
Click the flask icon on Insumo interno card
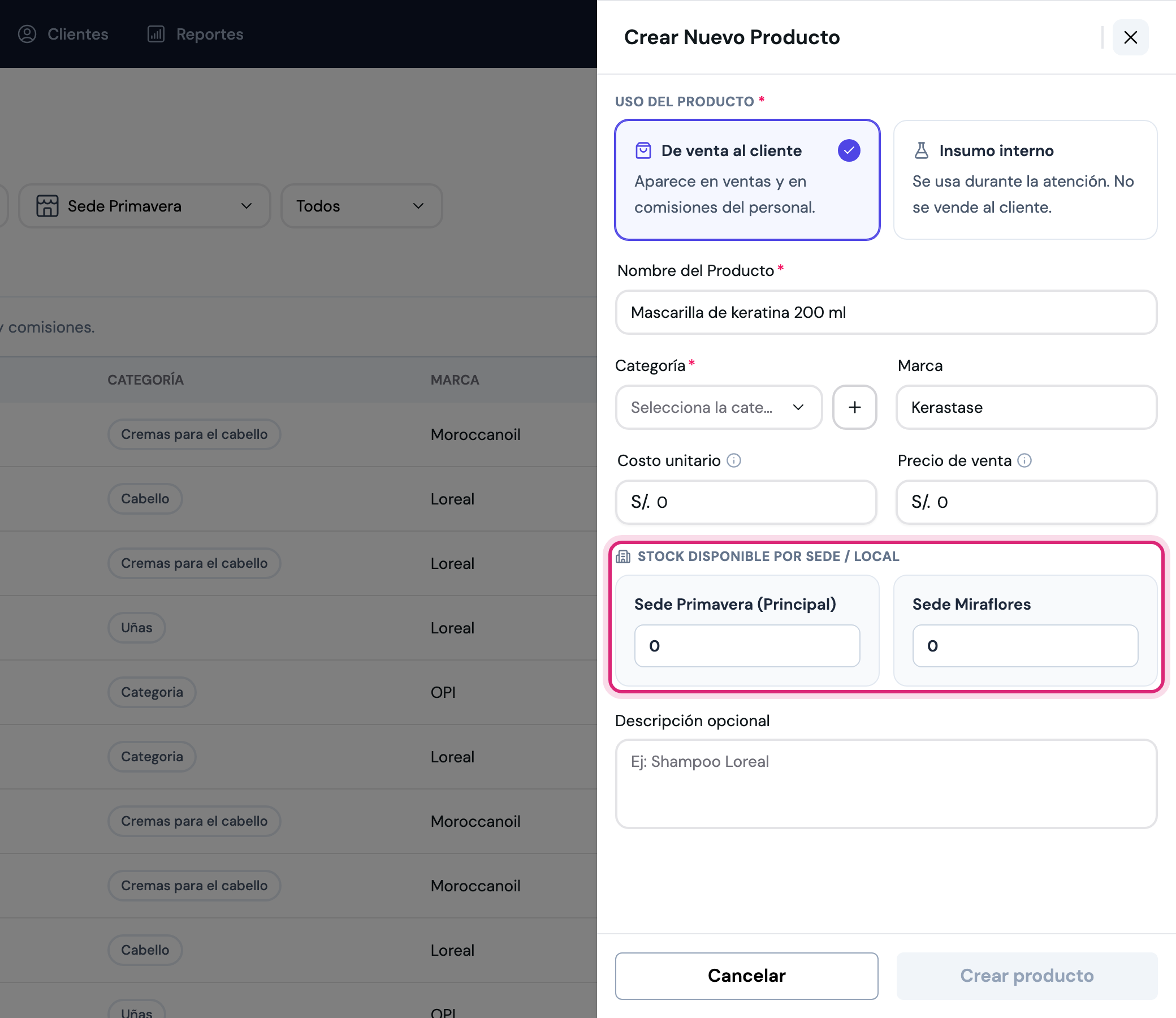(921, 150)
